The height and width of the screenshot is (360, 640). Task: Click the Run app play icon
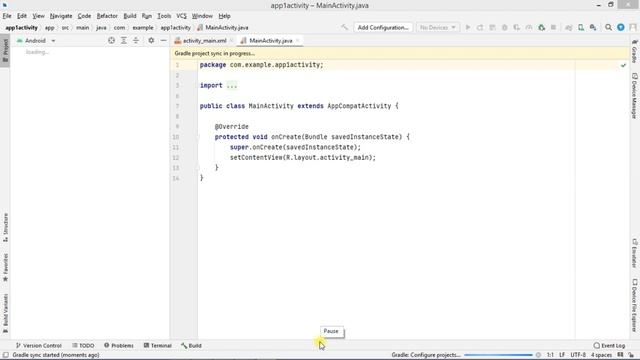[x=468, y=27]
